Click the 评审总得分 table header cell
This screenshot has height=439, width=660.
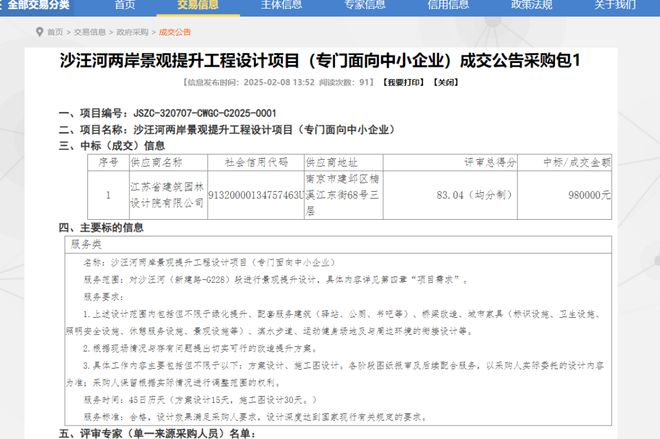pyautogui.click(x=450, y=162)
